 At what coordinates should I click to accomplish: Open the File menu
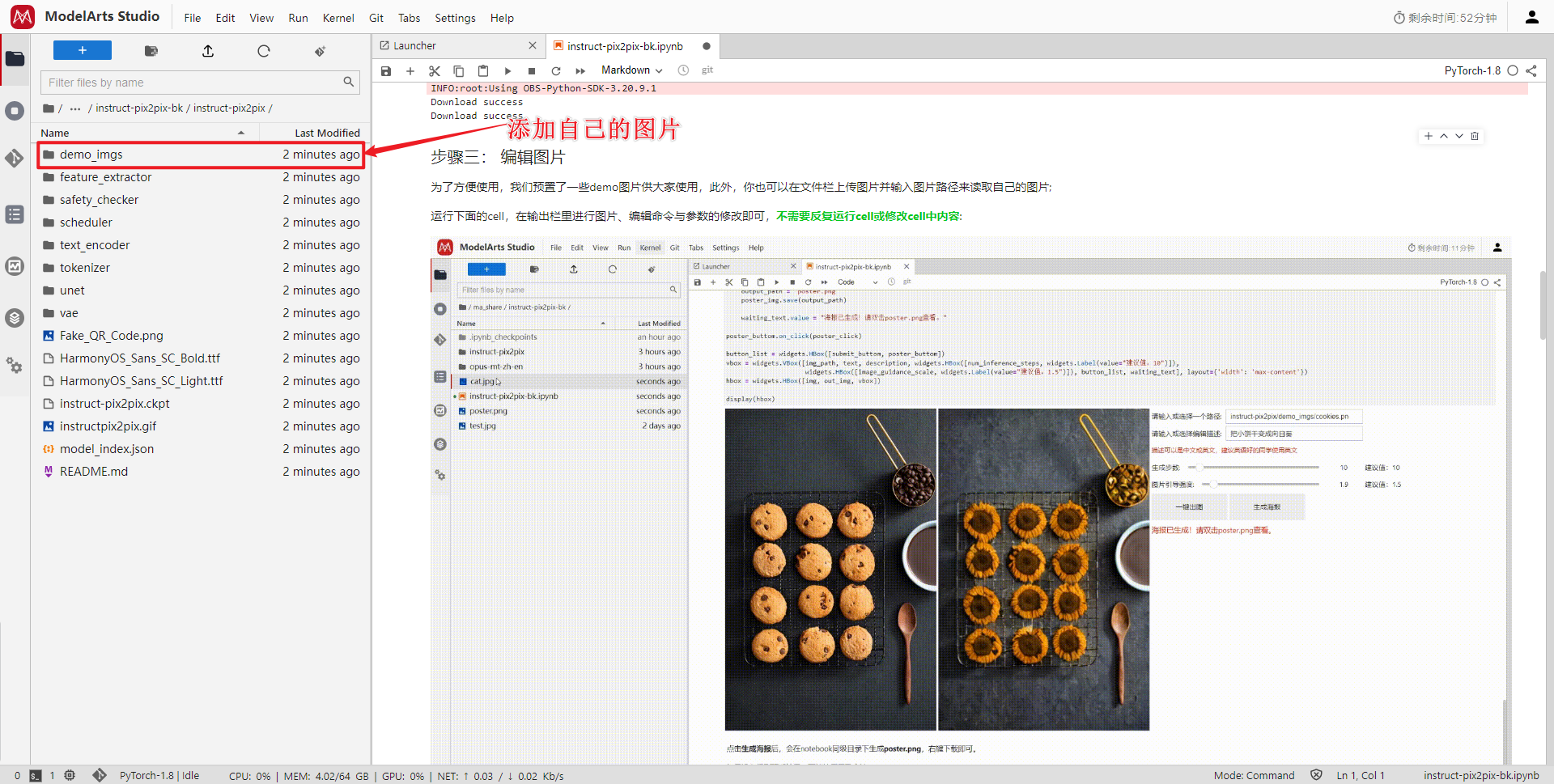[x=193, y=18]
